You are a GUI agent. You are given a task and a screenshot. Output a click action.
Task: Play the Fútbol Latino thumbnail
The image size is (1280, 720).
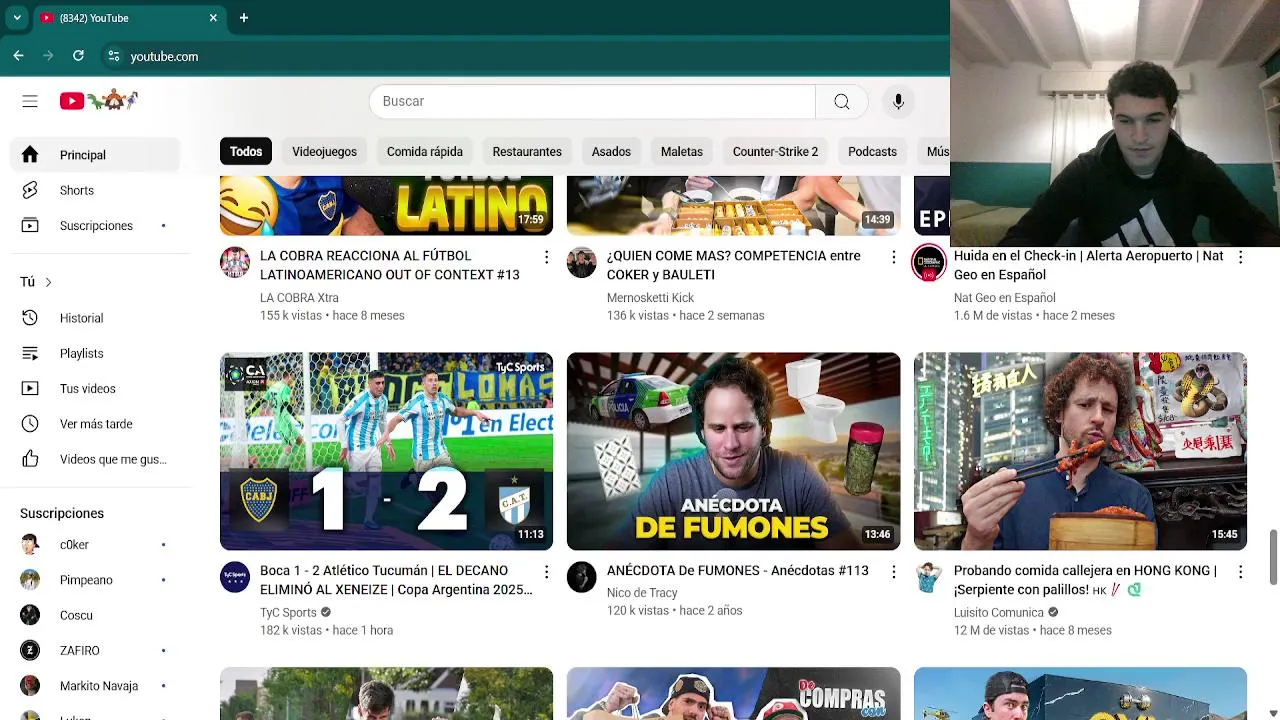tap(386, 206)
